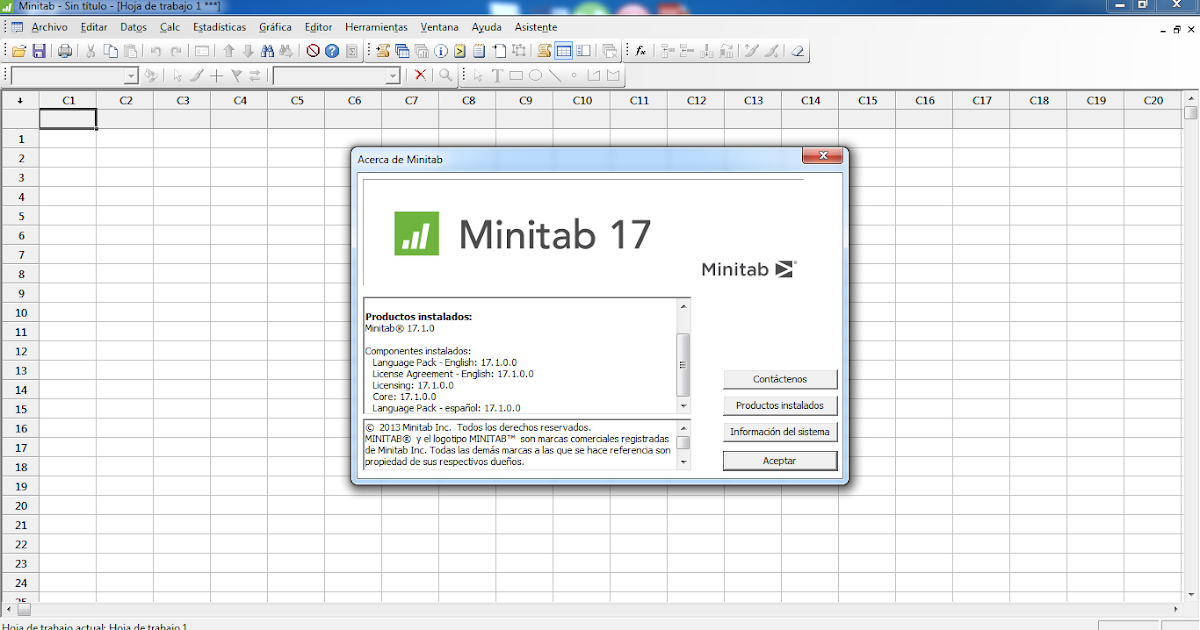
Task: Click the Cut scissors icon
Action: click(90, 51)
